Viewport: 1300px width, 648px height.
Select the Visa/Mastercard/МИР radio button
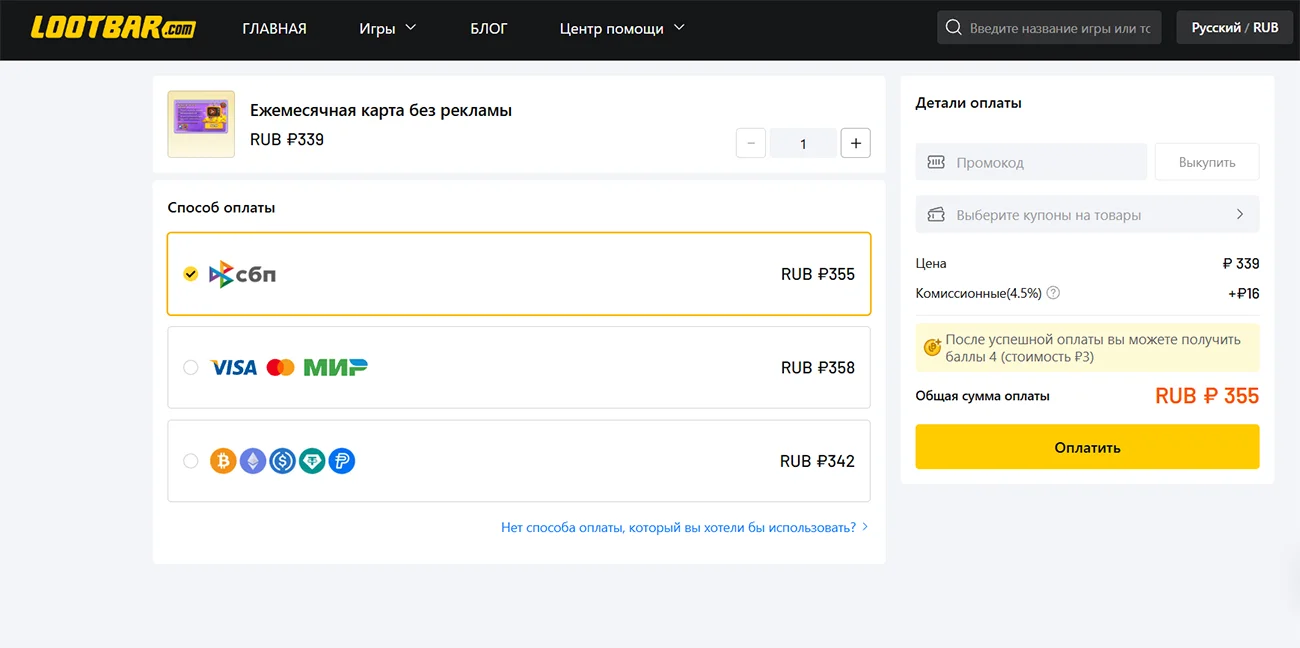pos(191,368)
